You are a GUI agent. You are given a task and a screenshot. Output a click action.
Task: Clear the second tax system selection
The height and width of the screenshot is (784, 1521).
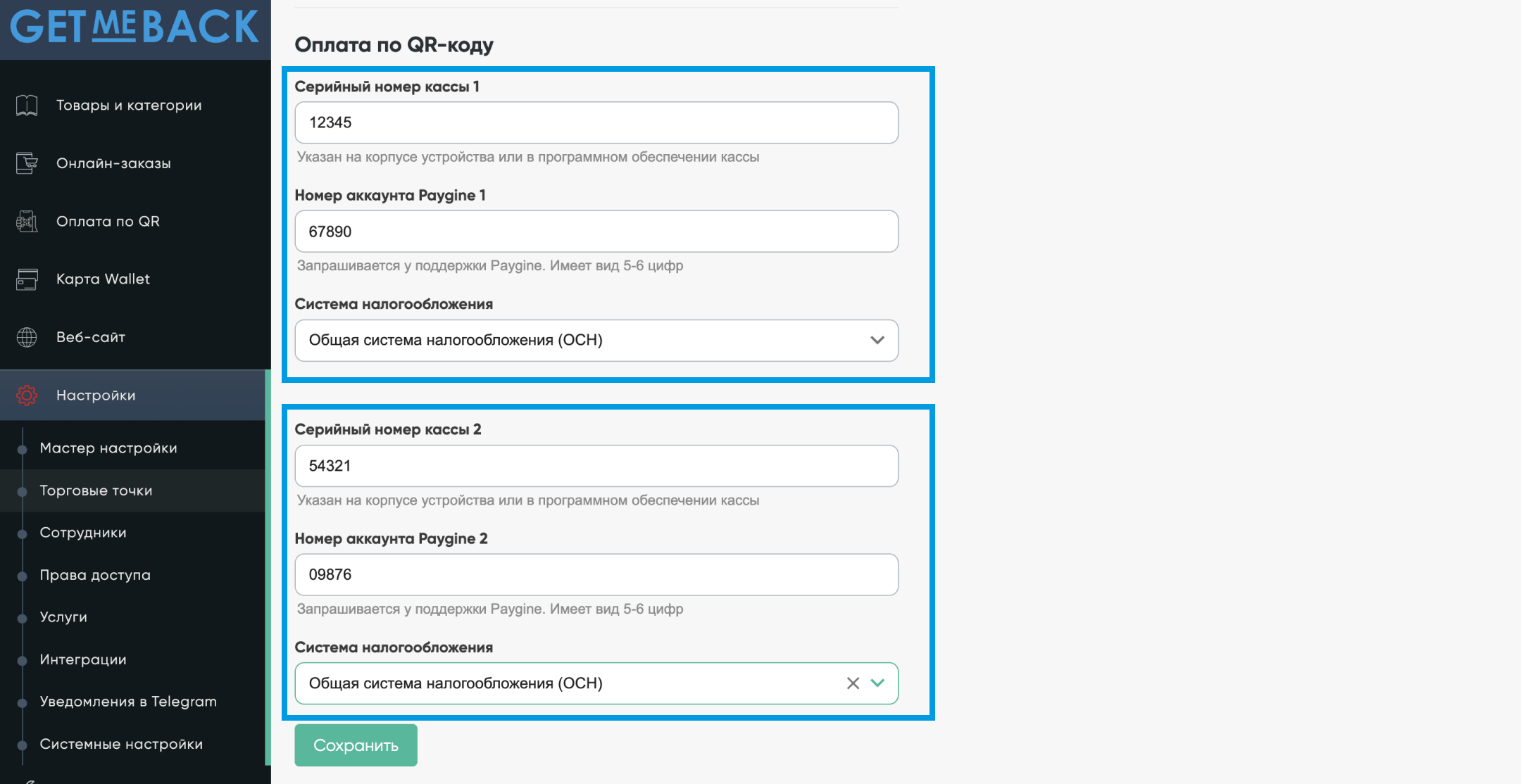[853, 683]
